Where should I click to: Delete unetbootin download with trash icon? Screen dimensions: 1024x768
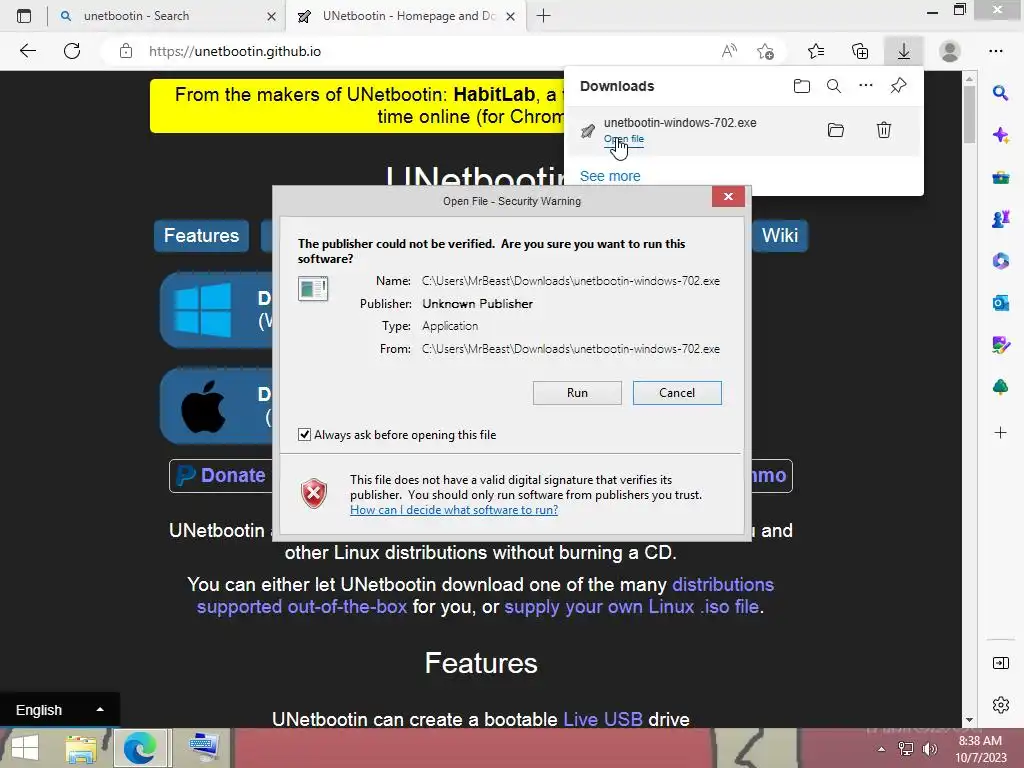[x=884, y=130]
